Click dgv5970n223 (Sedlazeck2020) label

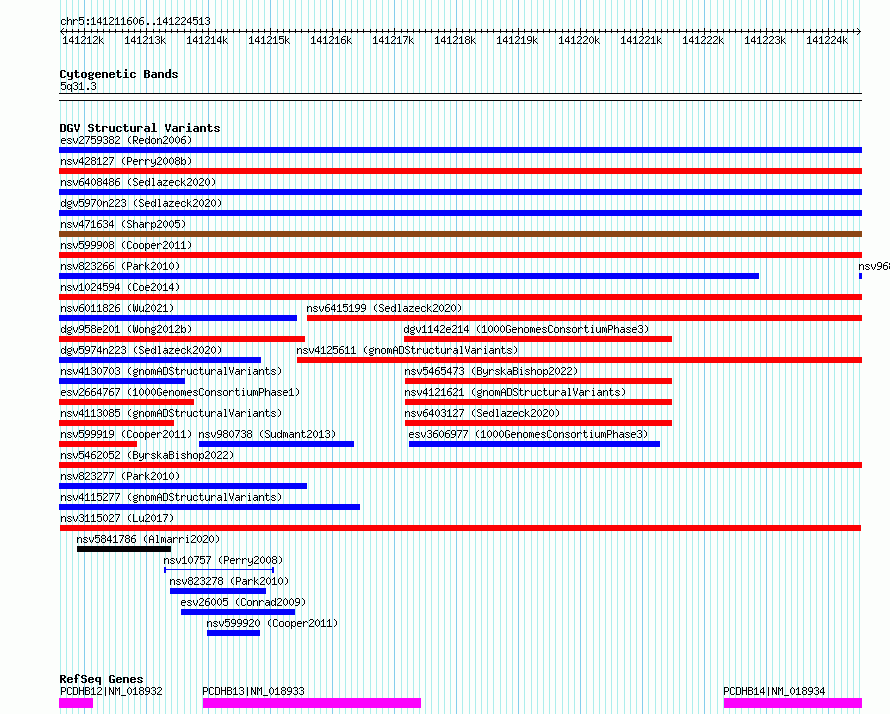(x=141, y=203)
